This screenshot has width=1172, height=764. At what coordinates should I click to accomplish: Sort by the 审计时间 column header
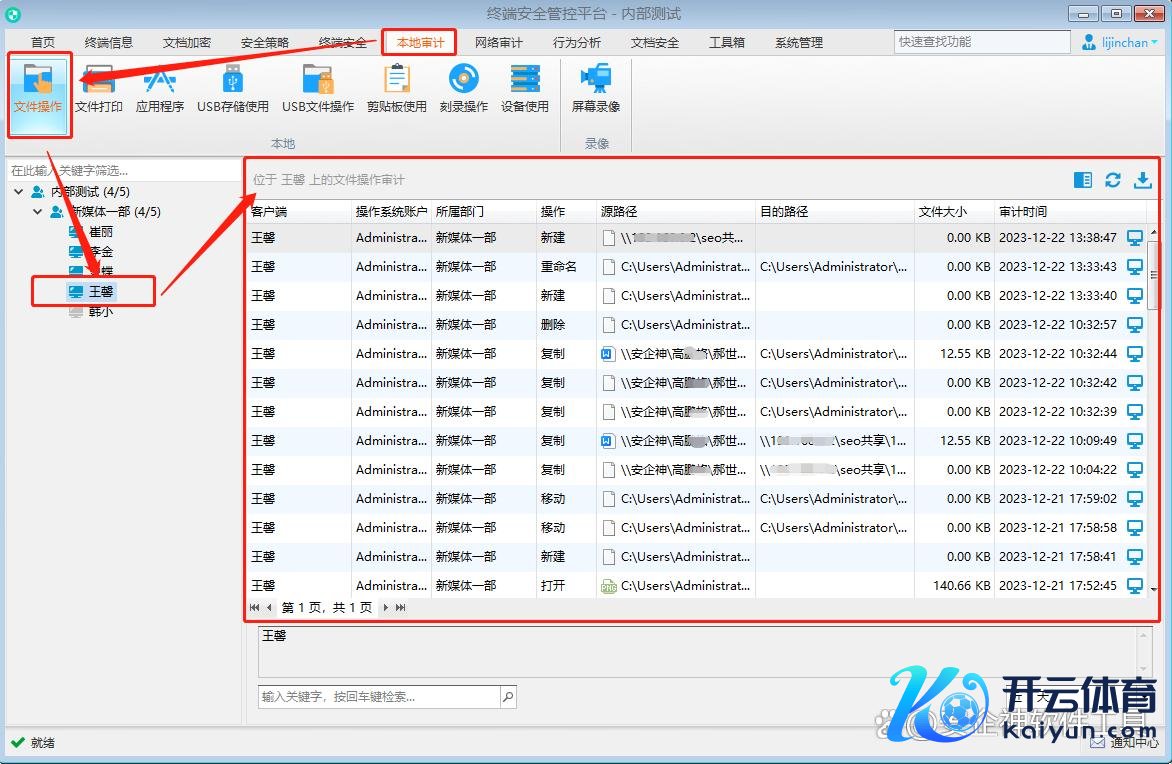1023,212
